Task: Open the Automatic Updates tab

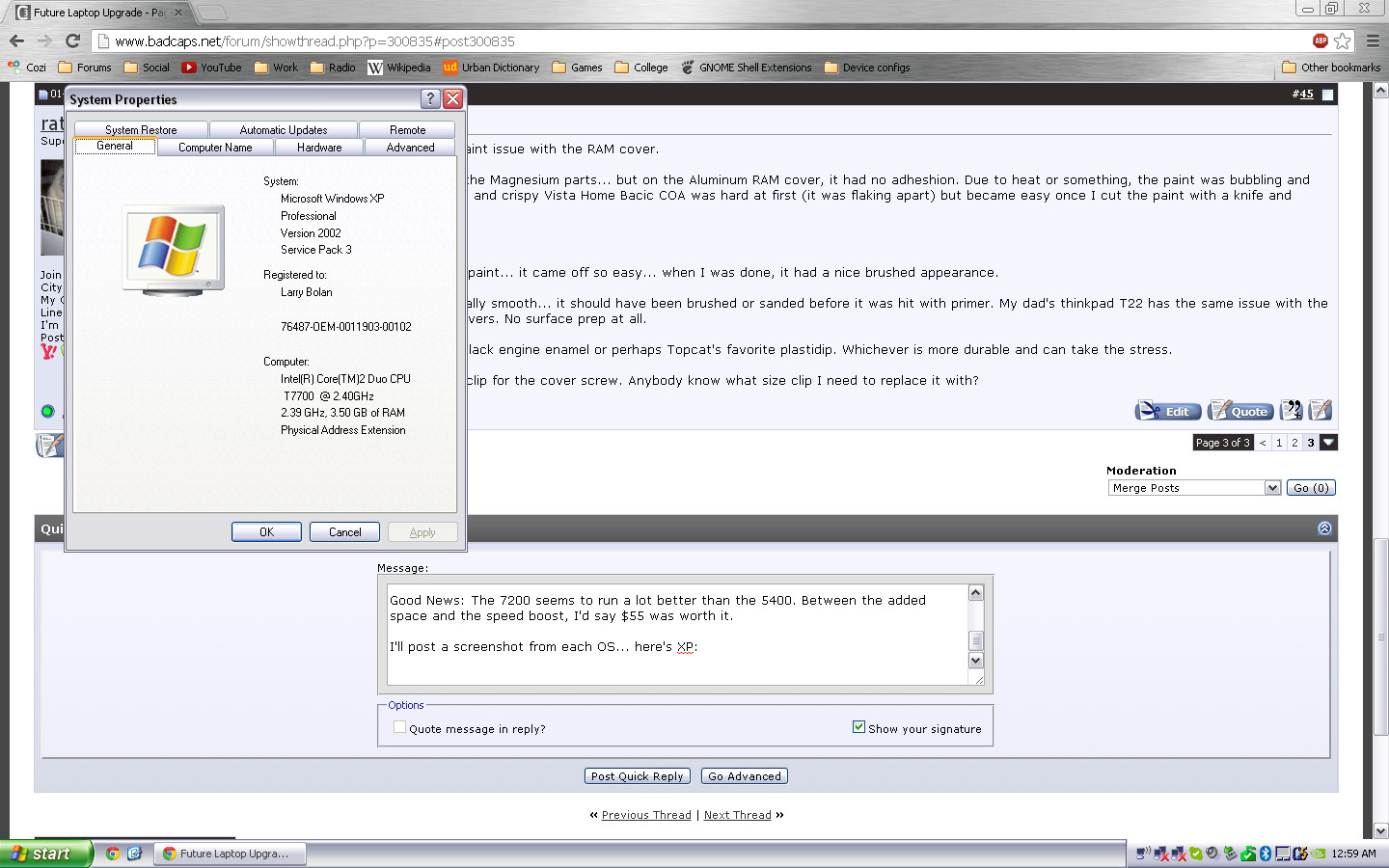Action: pyautogui.click(x=284, y=130)
